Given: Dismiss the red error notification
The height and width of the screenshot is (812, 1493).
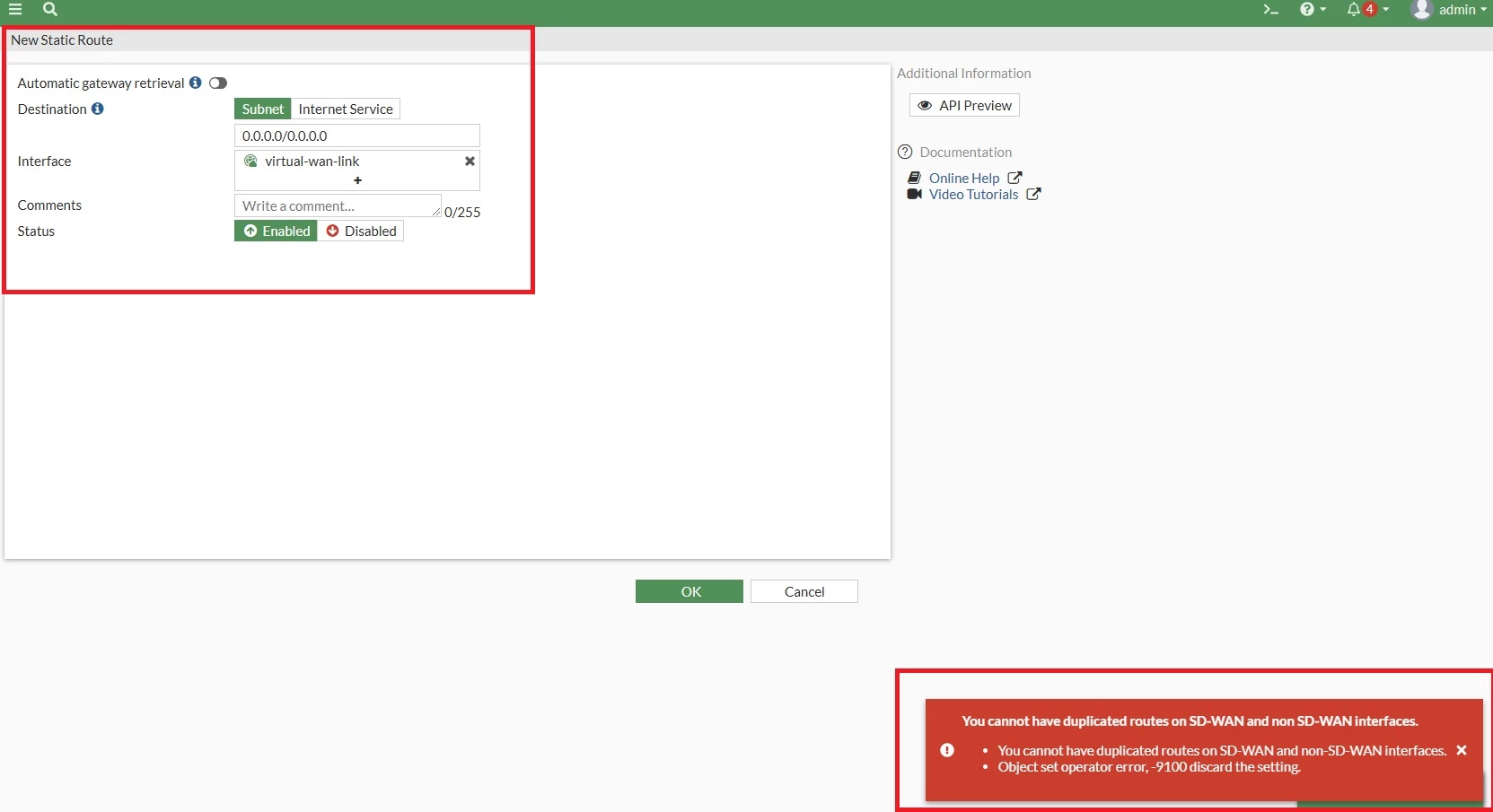Looking at the screenshot, I should (1462, 750).
